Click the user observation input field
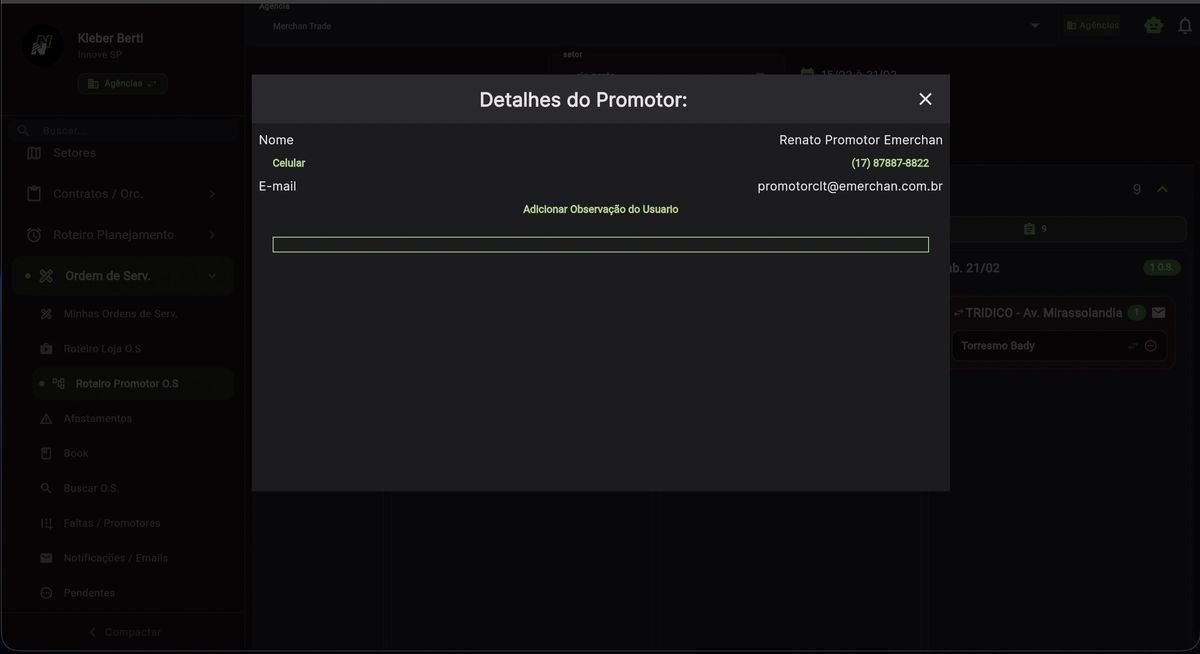1200x654 pixels. pyautogui.click(x=600, y=245)
